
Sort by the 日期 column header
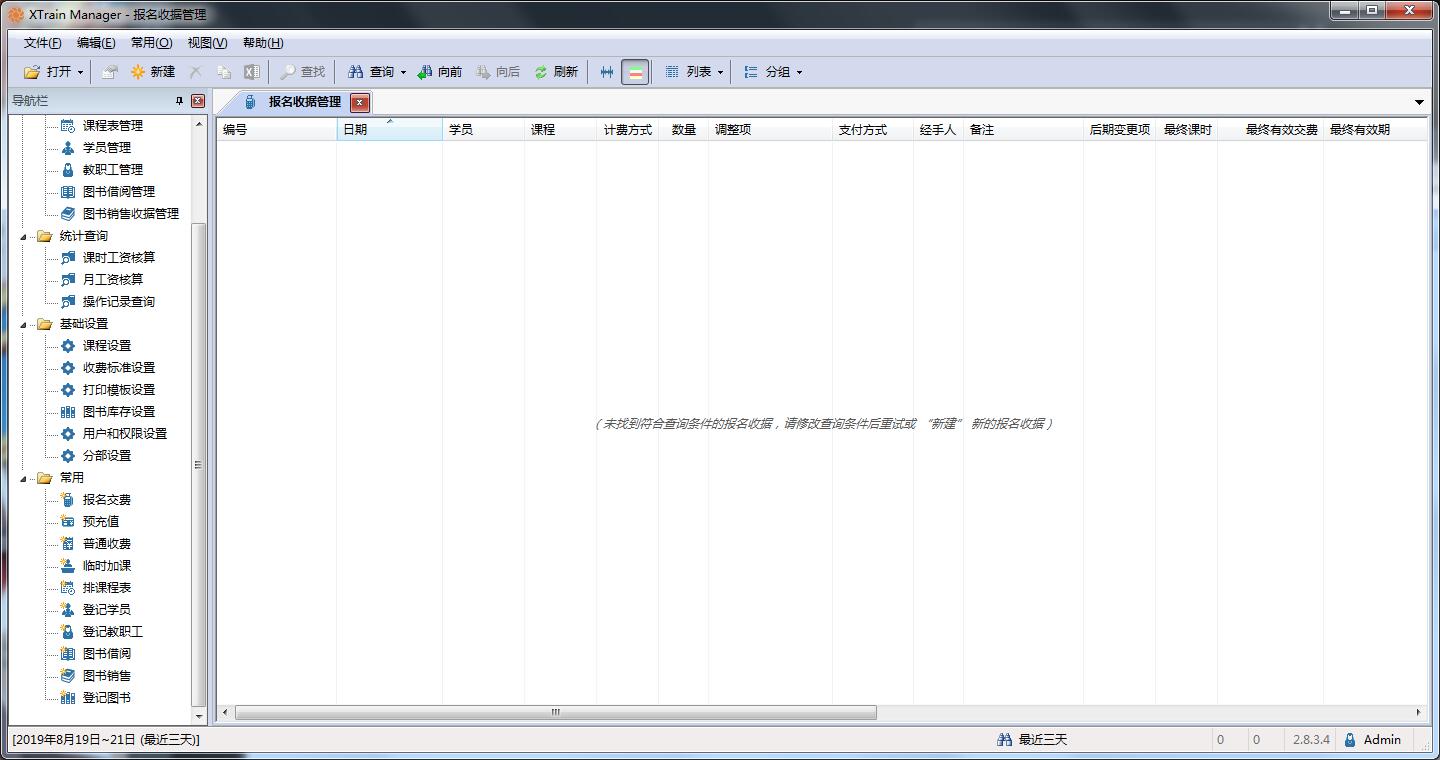click(390, 130)
